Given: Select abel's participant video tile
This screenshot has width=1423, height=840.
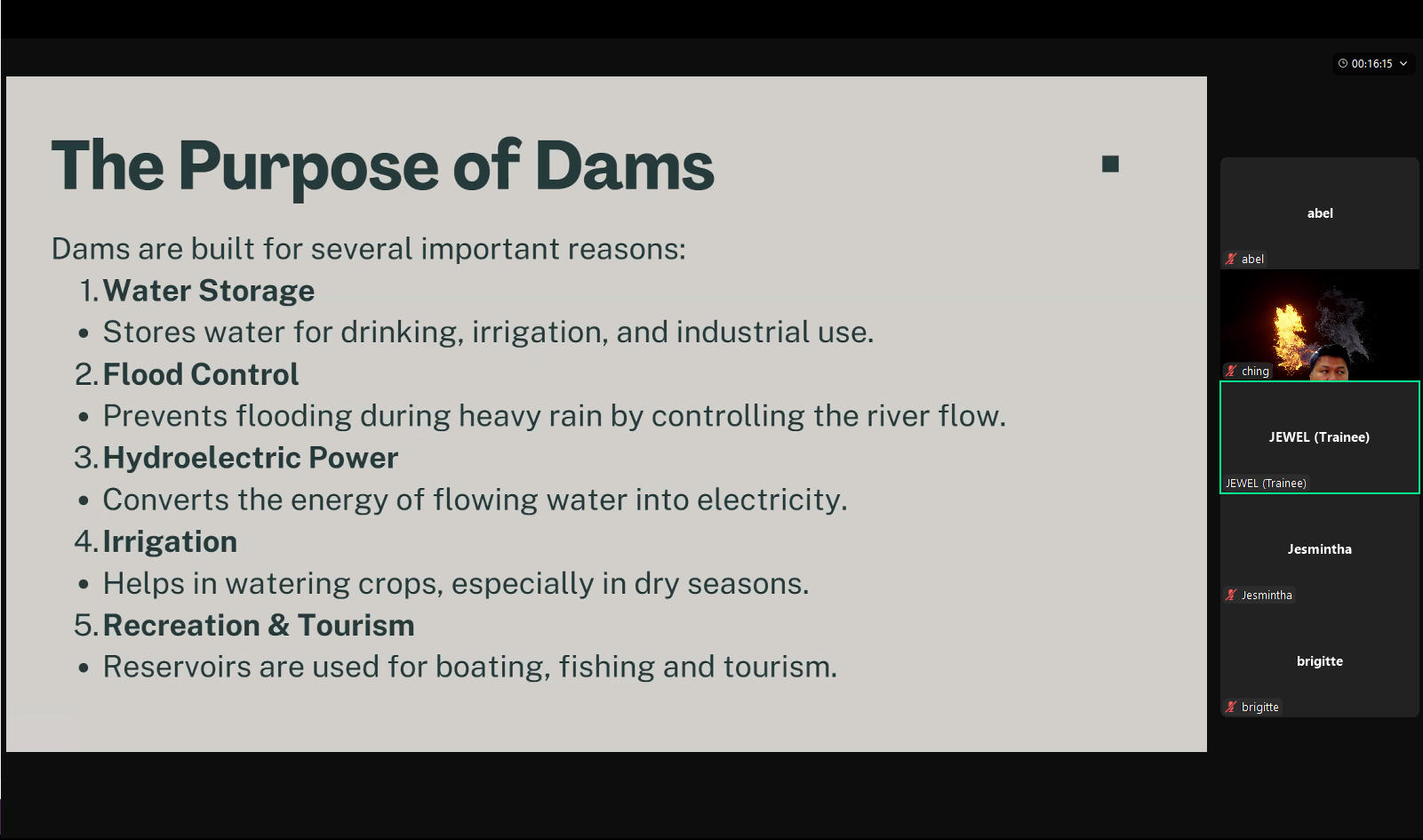Looking at the screenshot, I should click(x=1320, y=213).
